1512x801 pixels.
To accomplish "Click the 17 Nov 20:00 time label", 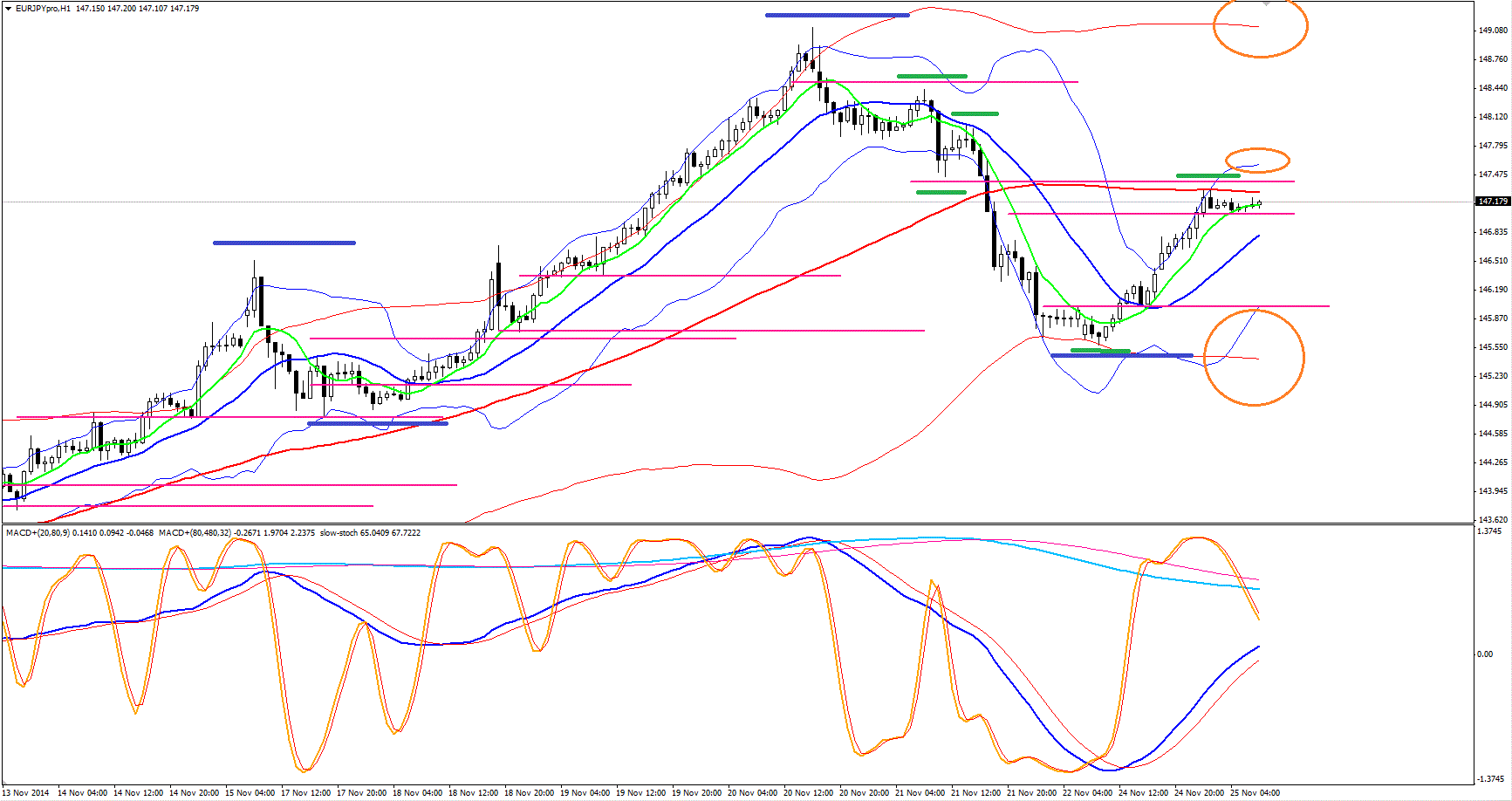I will [361, 793].
